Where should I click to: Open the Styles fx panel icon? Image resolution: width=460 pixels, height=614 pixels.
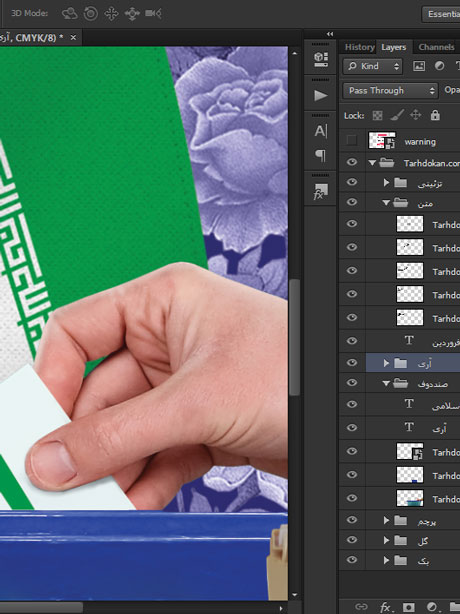(x=321, y=191)
